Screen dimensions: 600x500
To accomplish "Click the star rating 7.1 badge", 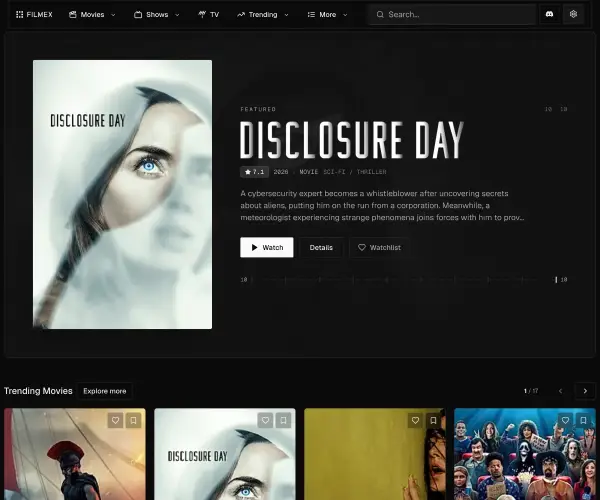I will (254, 172).
